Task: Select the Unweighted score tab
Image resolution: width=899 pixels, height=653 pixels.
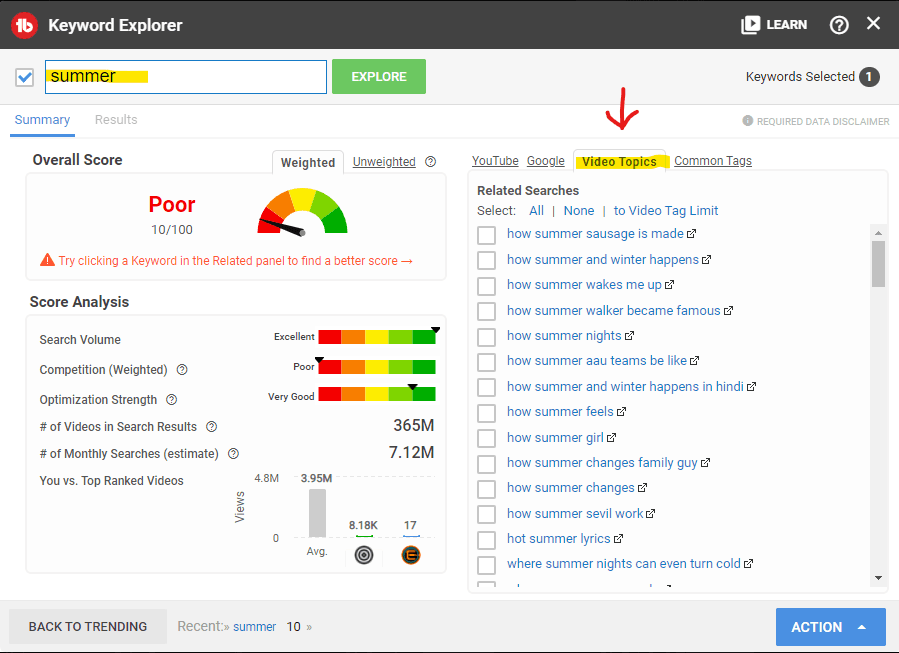Action: 384,162
